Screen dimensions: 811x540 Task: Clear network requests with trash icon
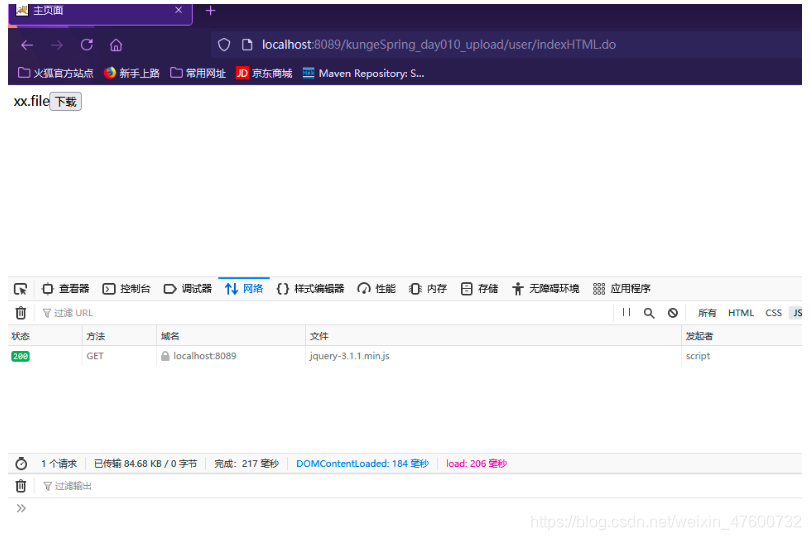(21, 313)
